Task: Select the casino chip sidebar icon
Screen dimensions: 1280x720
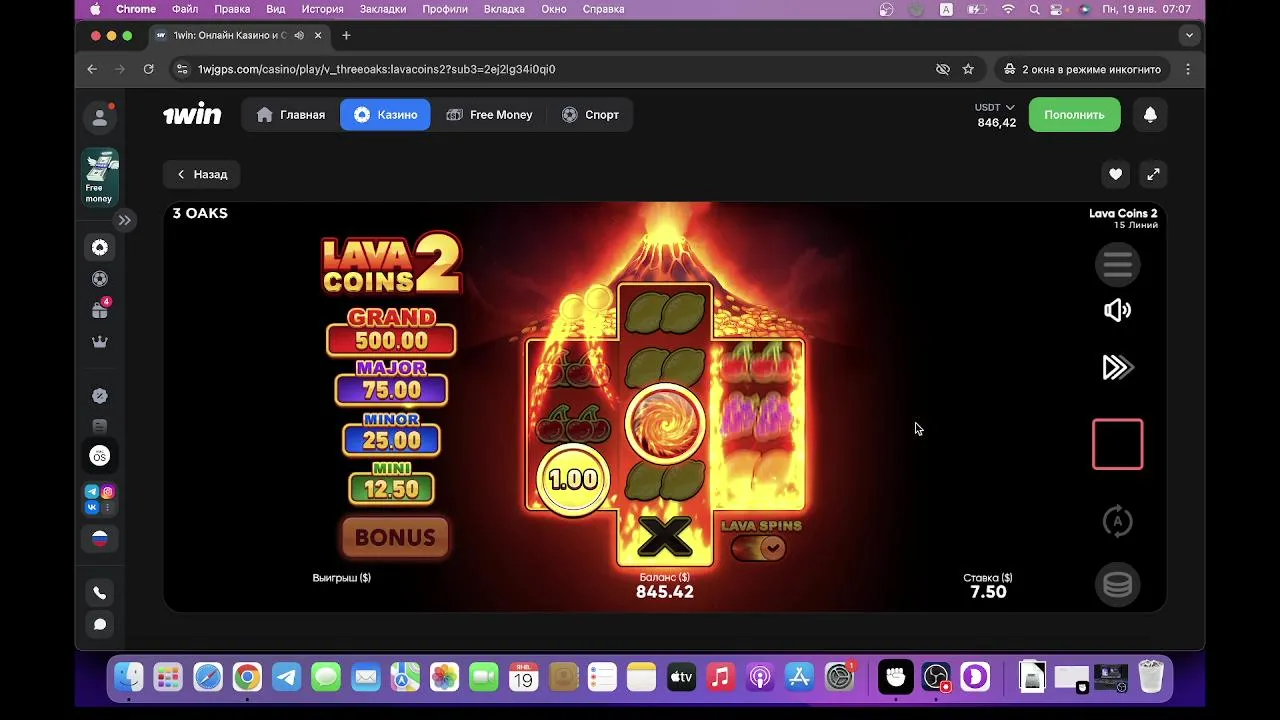Action: pyautogui.click(x=99, y=248)
